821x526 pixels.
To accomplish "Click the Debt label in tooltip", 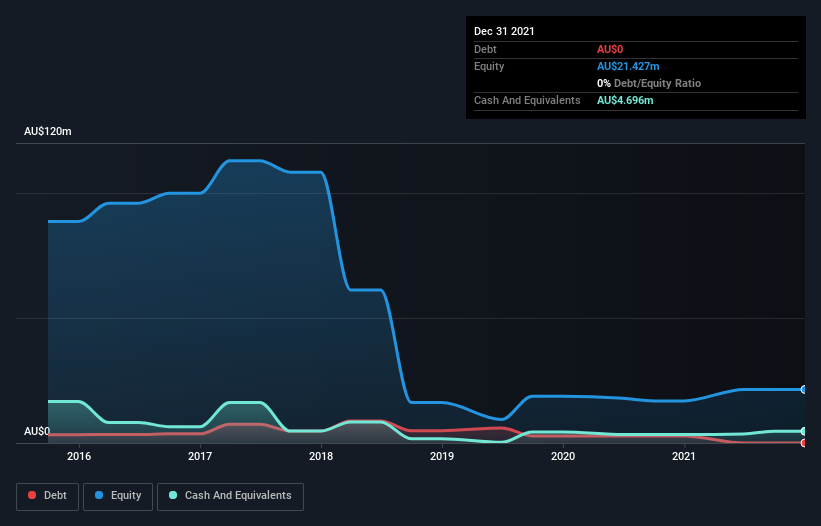I will pyautogui.click(x=485, y=49).
